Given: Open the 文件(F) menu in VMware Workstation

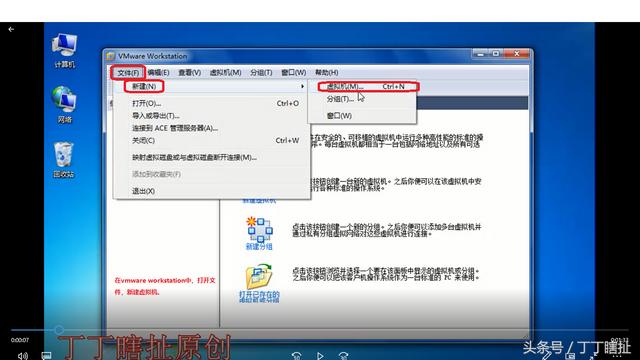Looking at the screenshot, I should click(x=128, y=73).
